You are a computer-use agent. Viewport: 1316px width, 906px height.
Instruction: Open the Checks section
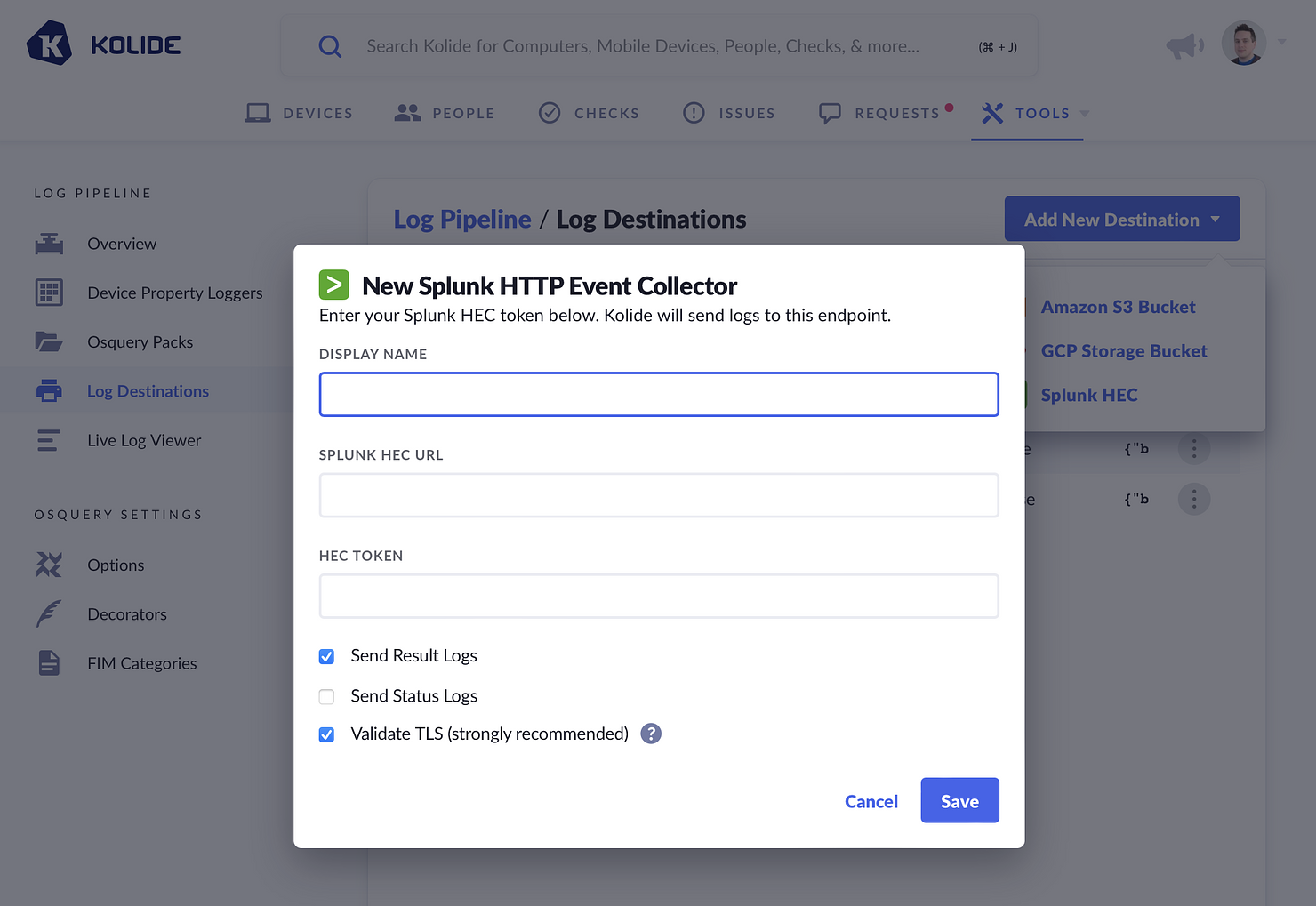click(589, 113)
